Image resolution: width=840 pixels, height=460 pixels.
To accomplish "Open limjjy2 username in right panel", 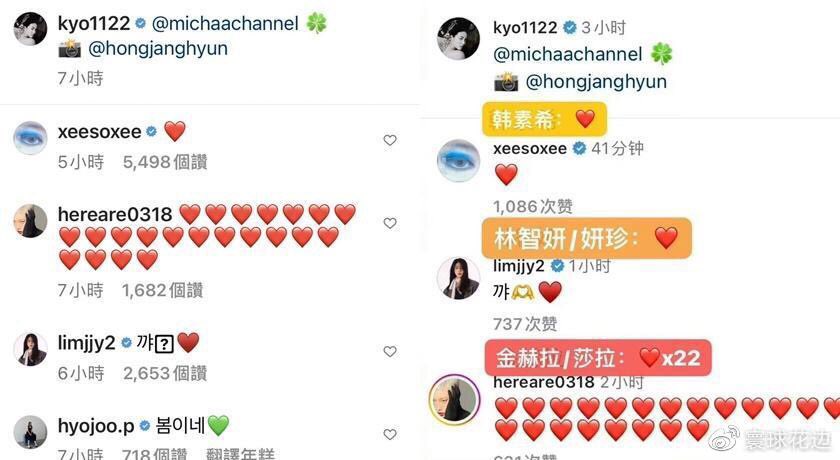I will tap(519, 266).
